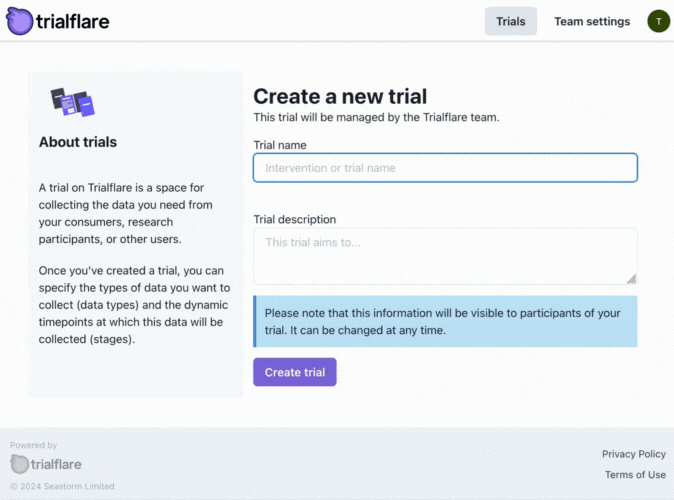Click the purple trialflare flame logo
The height and width of the screenshot is (500, 674).
point(19,21)
